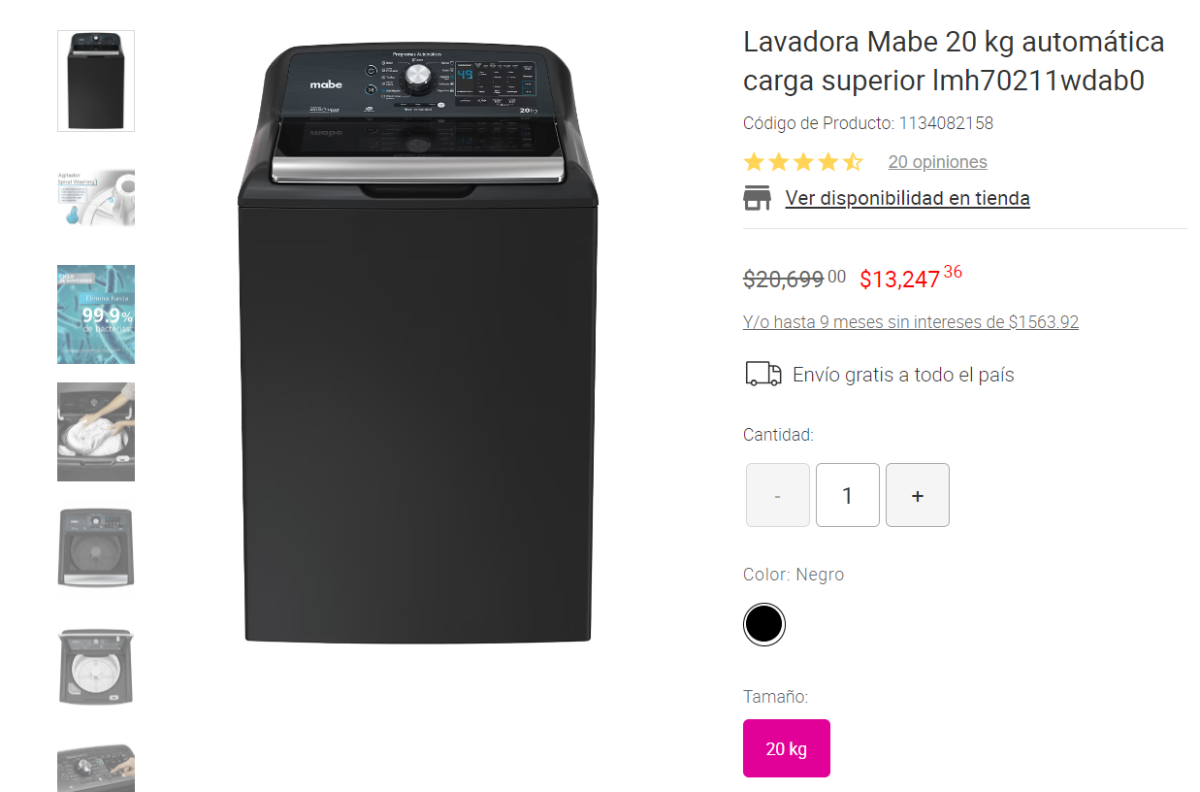The height and width of the screenshot is (792, 1200).
Task: Click the store availability shop icon
Action: click(757, 198)
